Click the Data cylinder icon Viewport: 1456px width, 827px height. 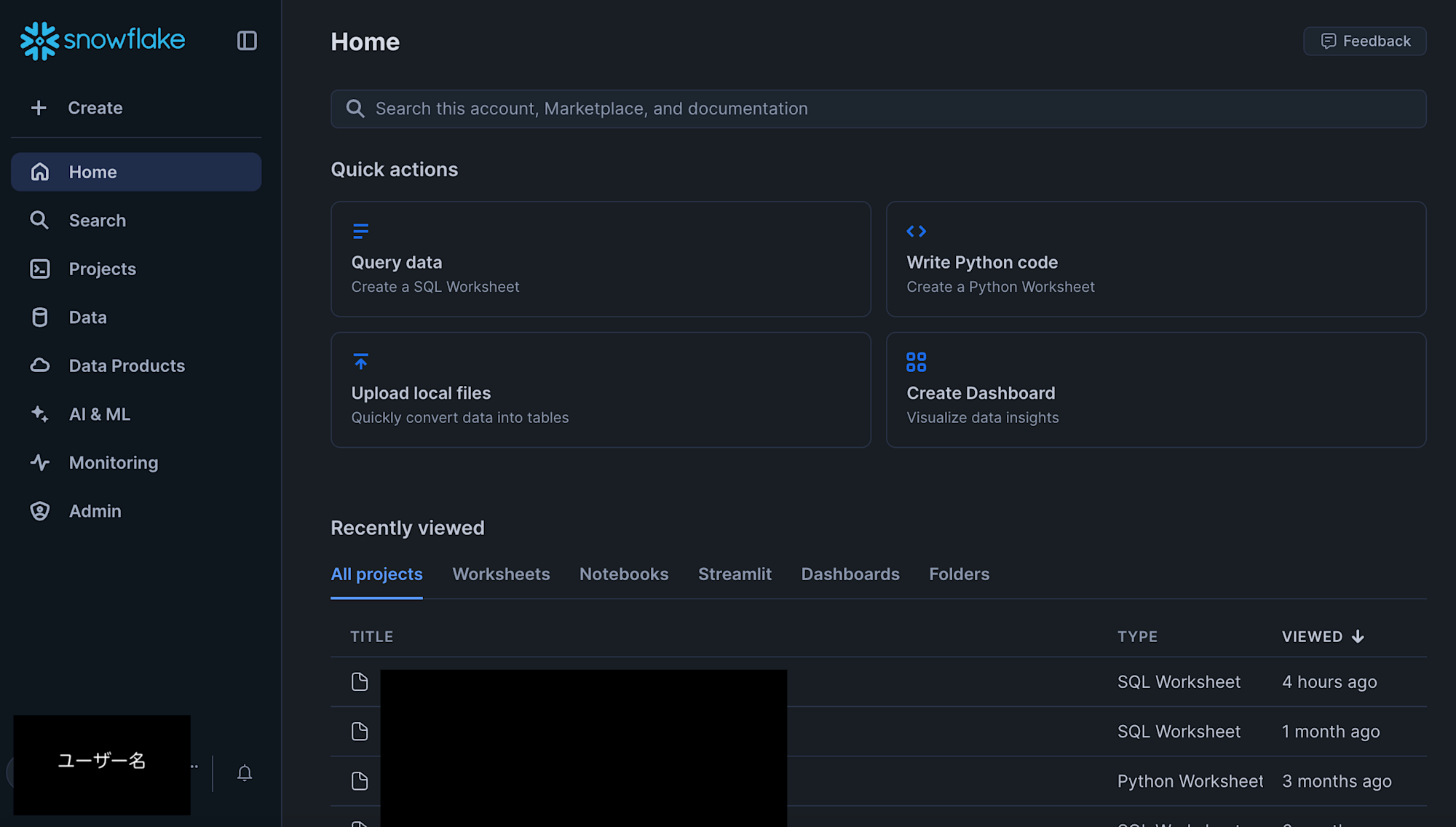pyautogui.click(x=40, y=317)
